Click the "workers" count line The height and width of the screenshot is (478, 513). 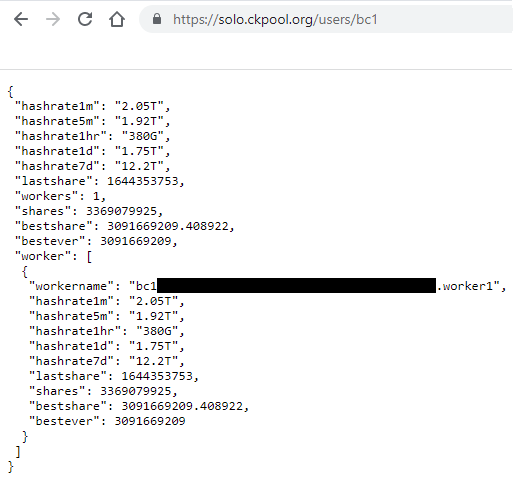coord(60,196)
